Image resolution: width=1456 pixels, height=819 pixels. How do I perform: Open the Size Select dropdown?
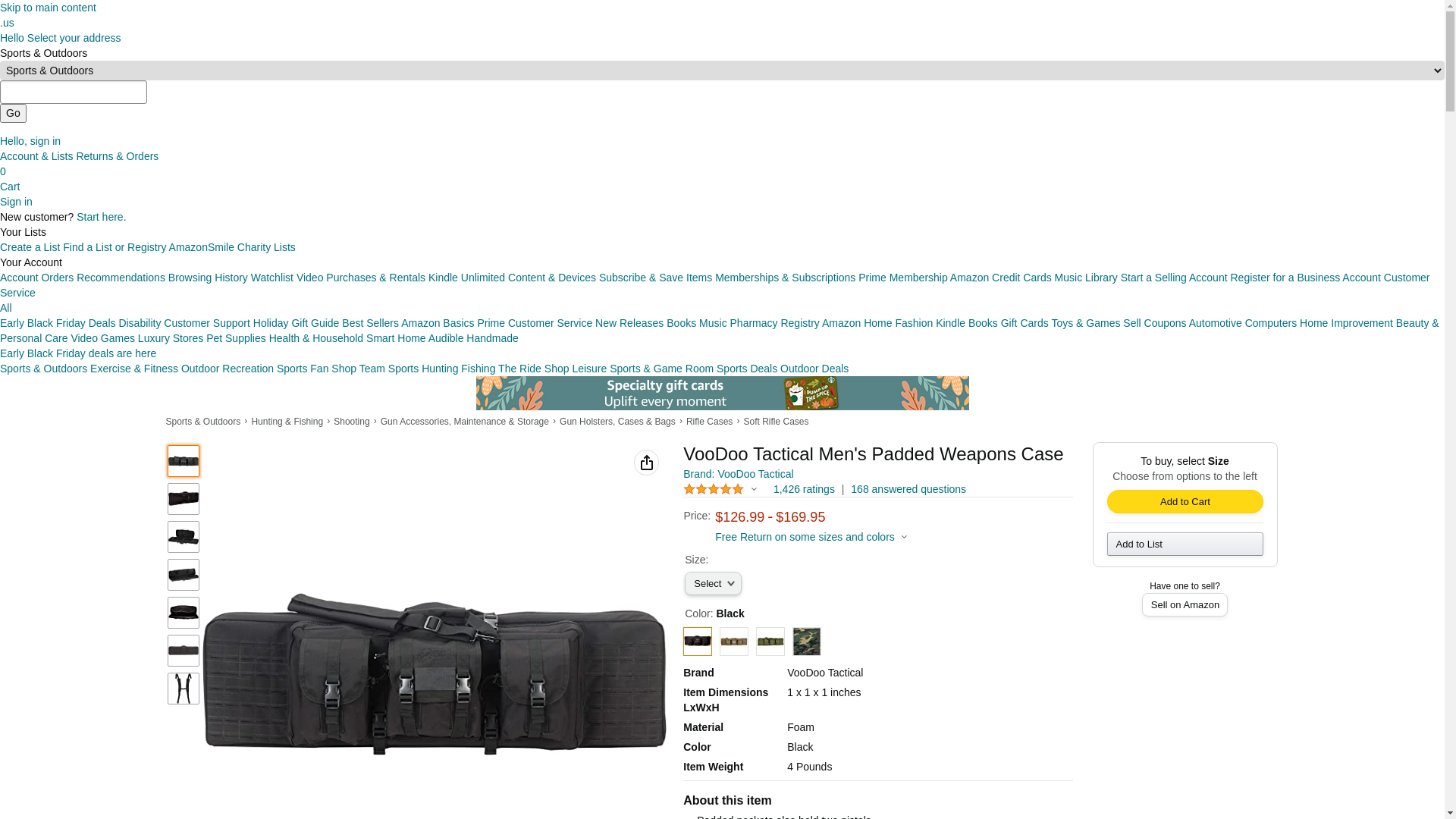click(713, 583)
